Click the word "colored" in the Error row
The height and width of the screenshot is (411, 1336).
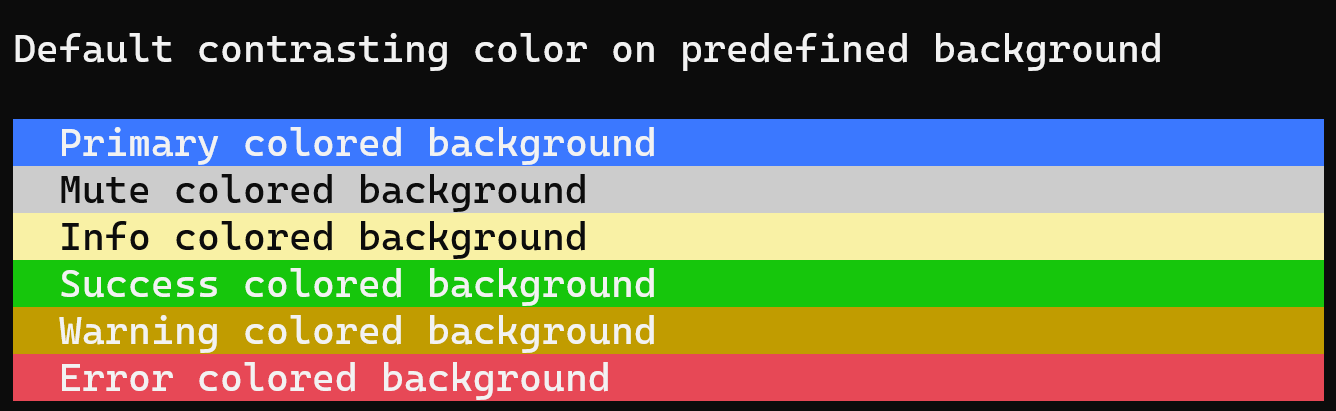click(x=277, y=378)
